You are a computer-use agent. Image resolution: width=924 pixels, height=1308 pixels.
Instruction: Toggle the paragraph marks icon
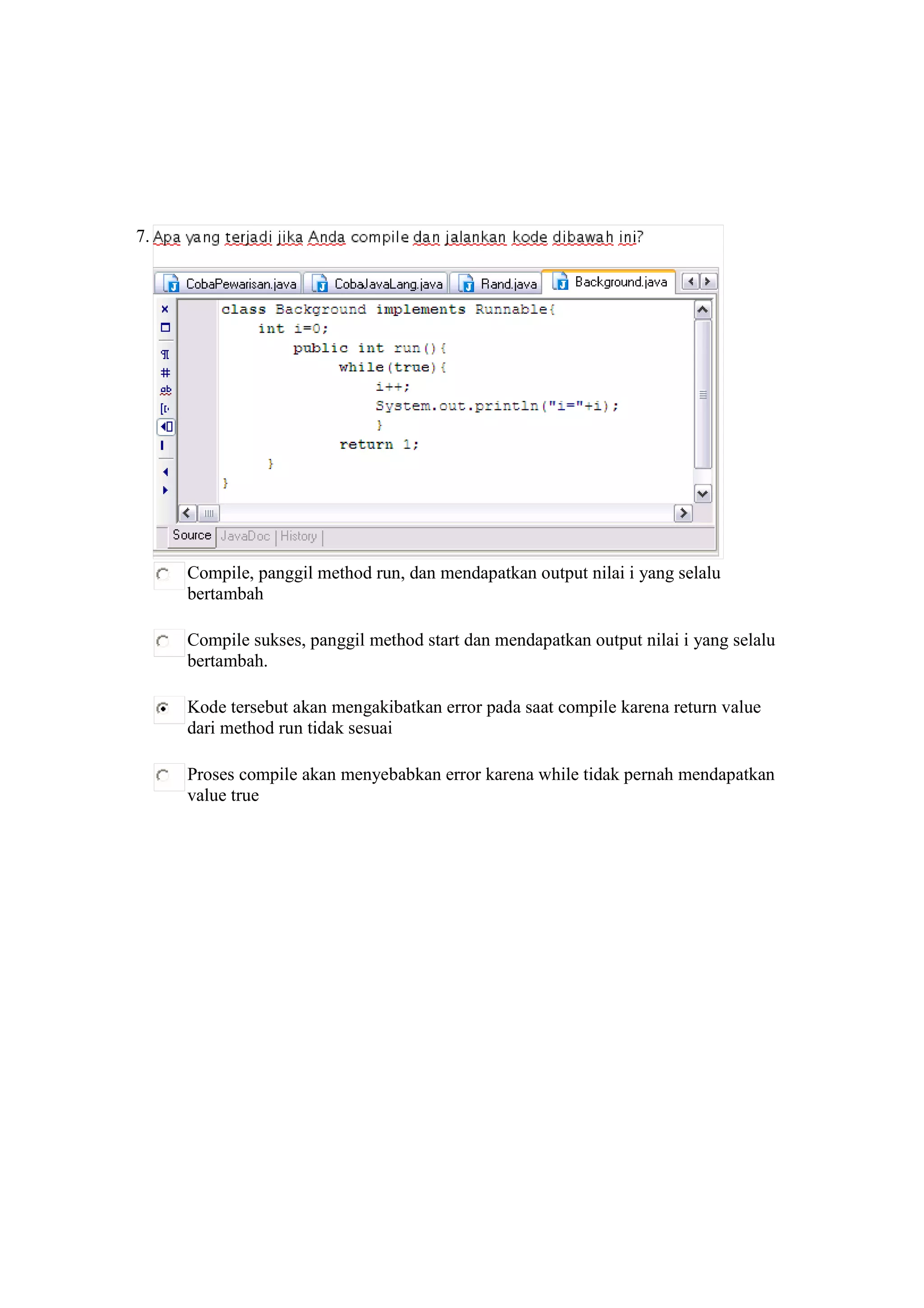pos(165,354)
